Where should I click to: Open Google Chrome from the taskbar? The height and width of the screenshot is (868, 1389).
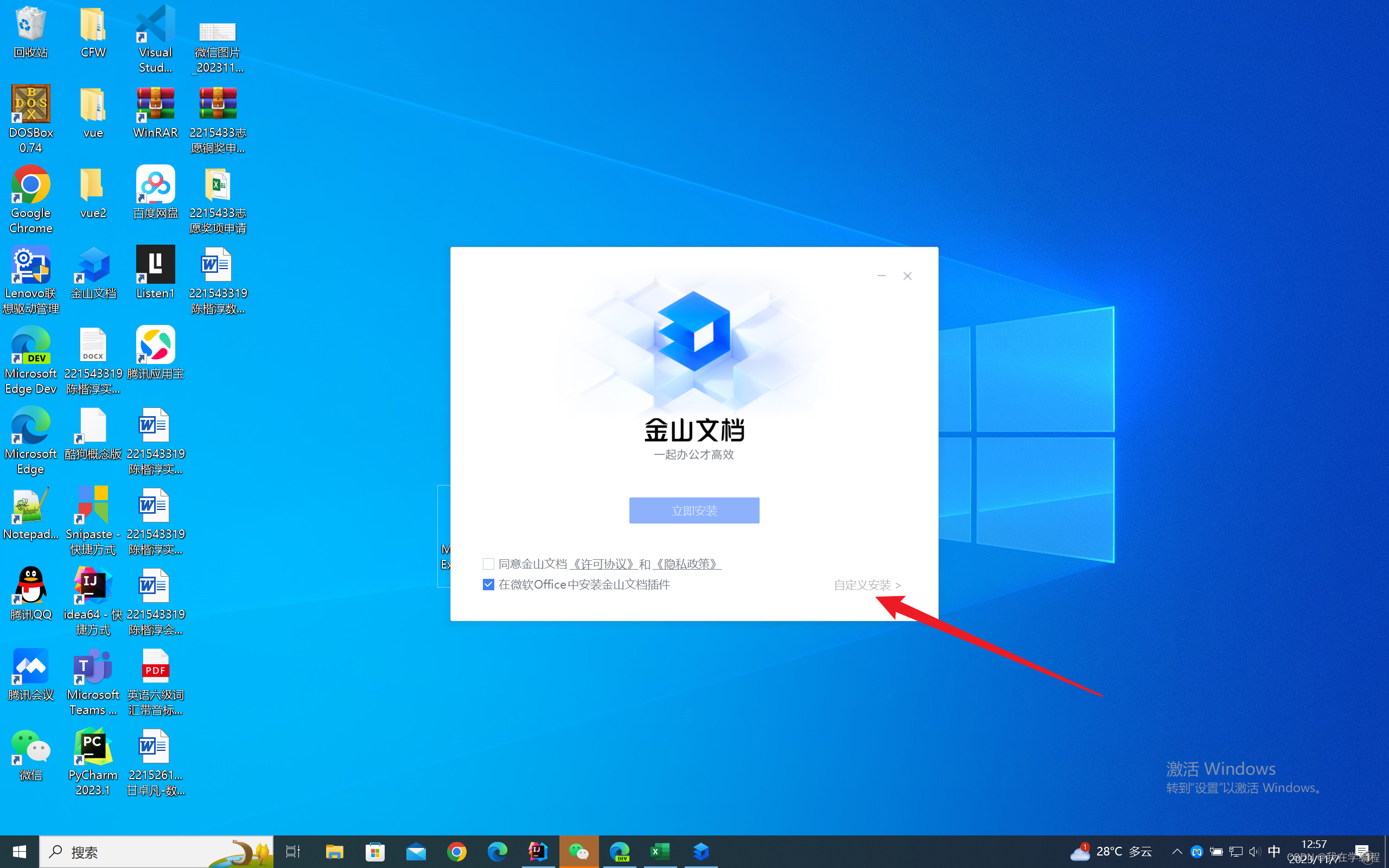point(457,852)
